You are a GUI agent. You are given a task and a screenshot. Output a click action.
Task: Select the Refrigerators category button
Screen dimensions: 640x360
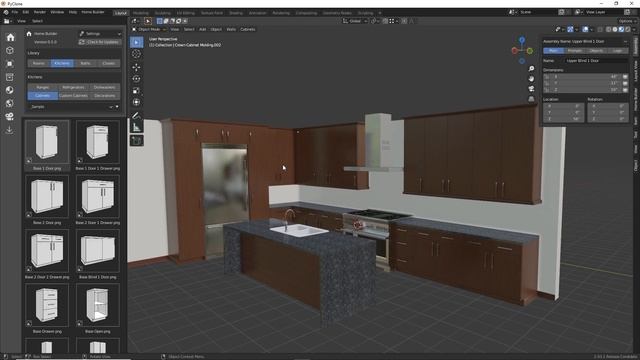click(73, 87)
